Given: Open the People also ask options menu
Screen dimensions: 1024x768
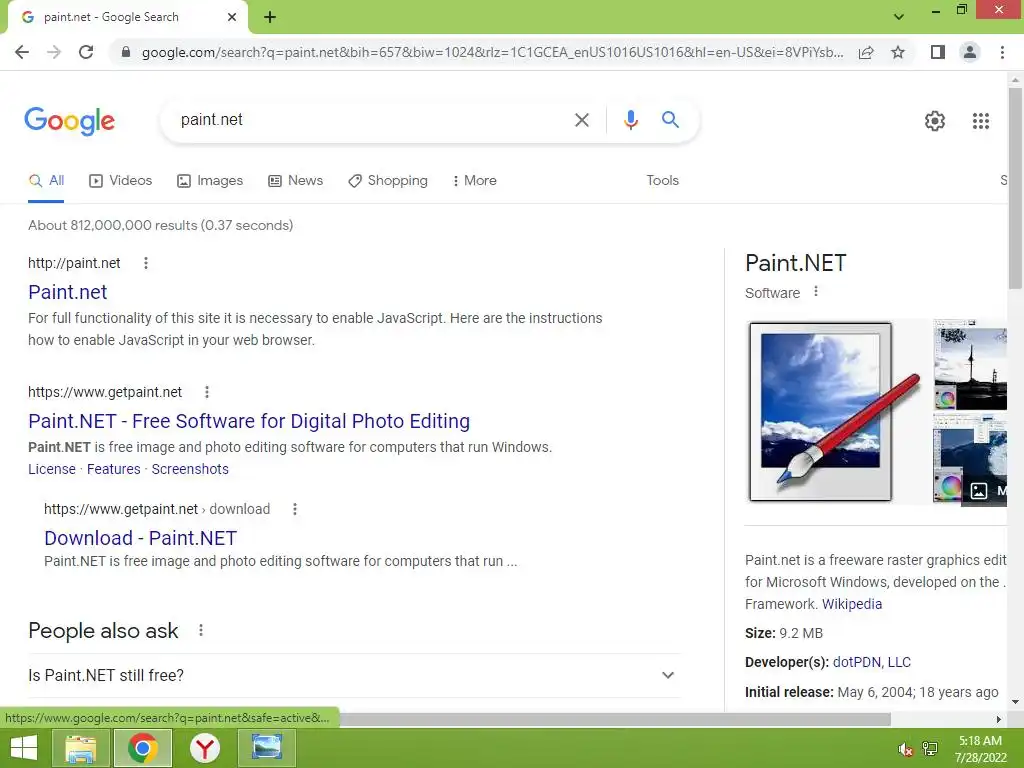Looking at the screenshot, I should coord(201,631).
